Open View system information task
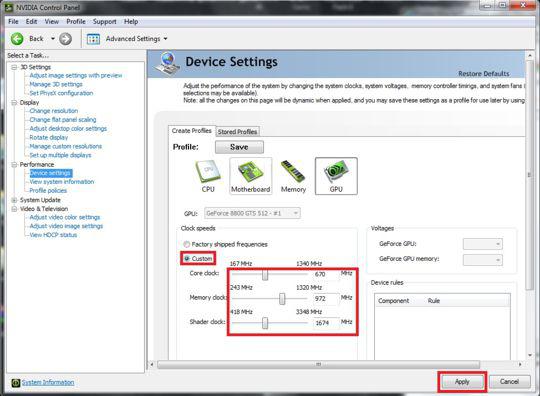Image resolution: width=540 pixels, height=396 pixels. coord(62,182)
